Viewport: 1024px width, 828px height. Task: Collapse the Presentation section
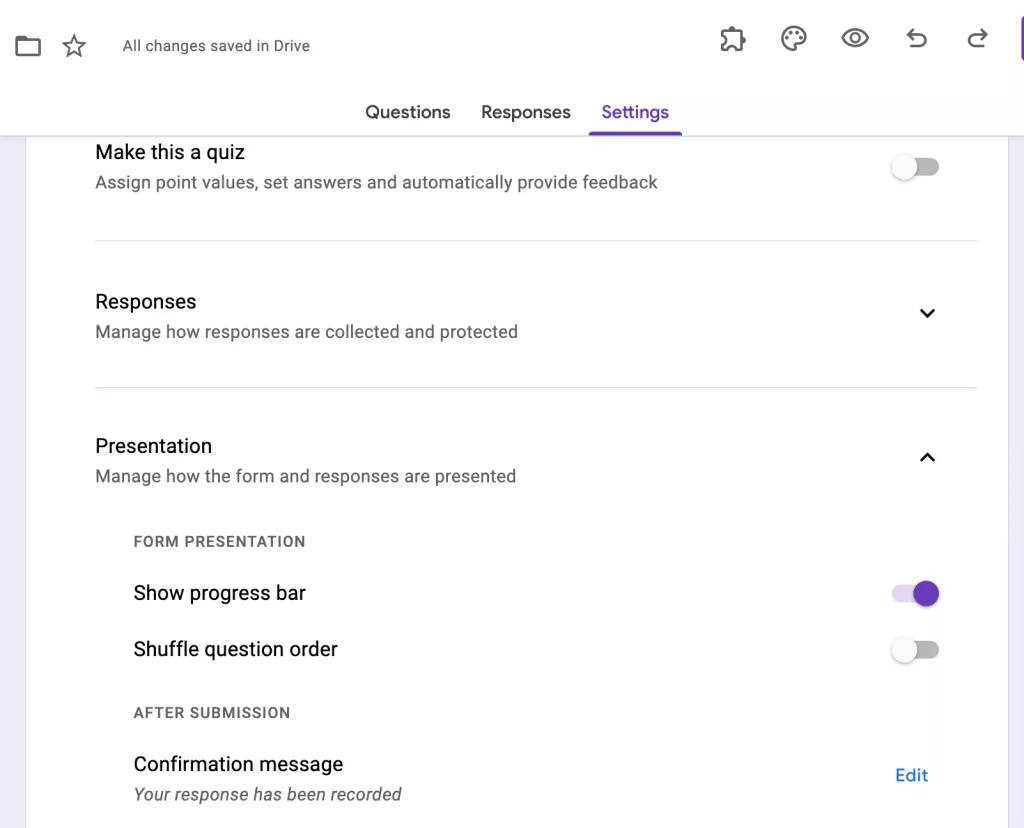(x=927, y=457)
